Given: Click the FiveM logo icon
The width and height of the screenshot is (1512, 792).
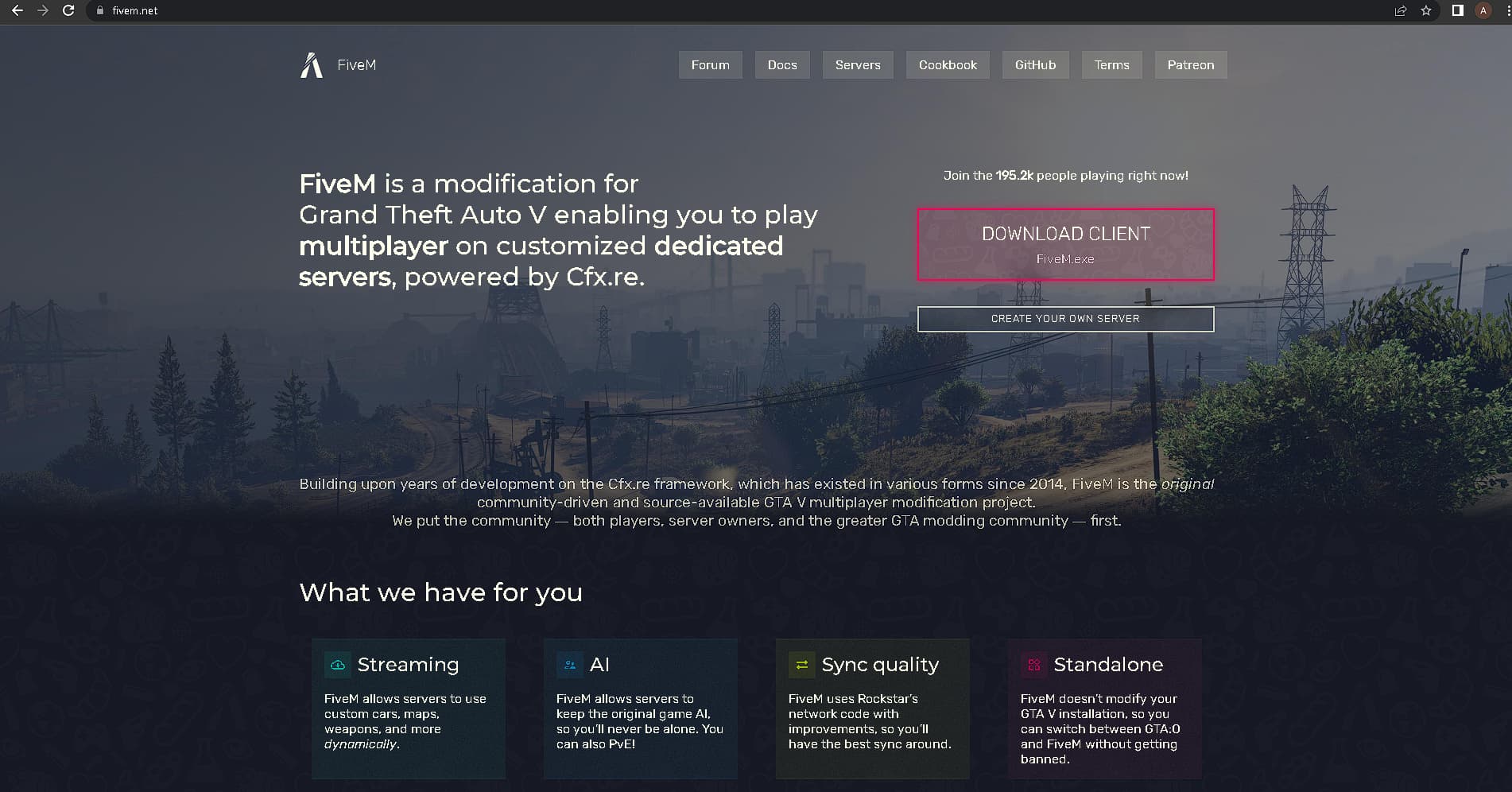Looking at the screenshot, I should (312, 65).
